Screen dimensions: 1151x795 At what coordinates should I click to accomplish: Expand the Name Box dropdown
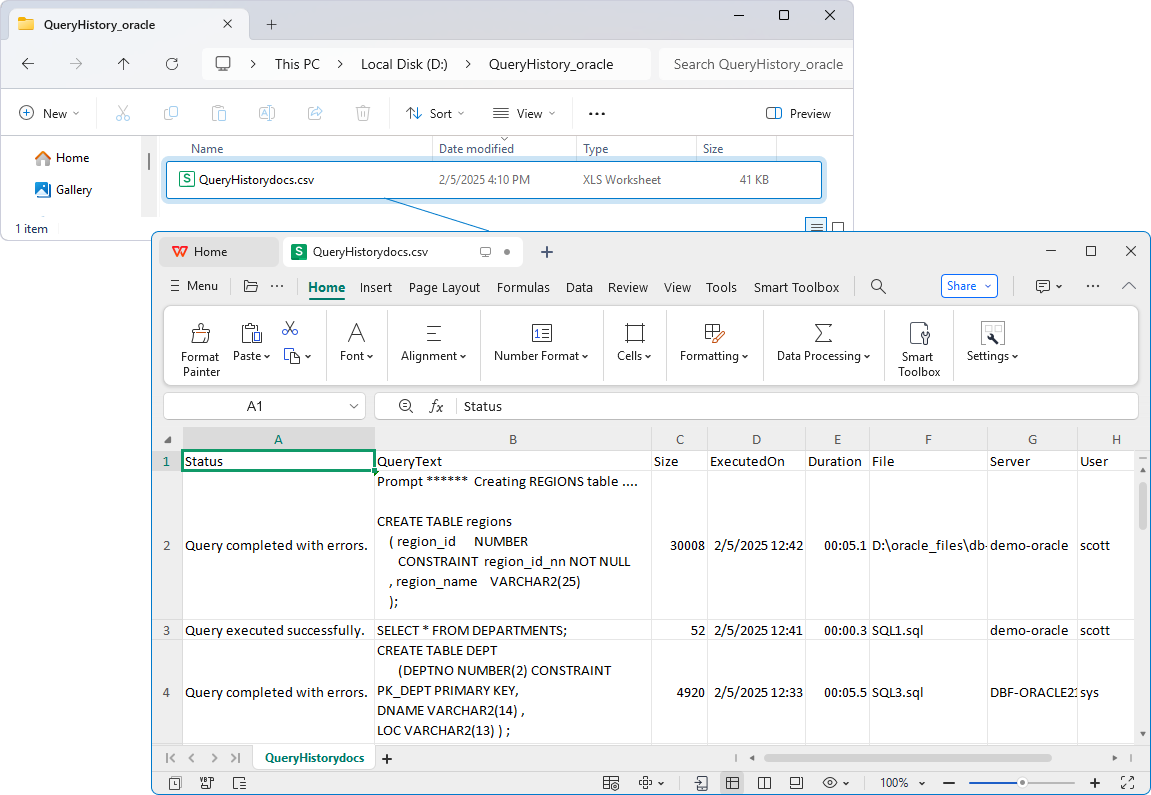pos(353,406)
